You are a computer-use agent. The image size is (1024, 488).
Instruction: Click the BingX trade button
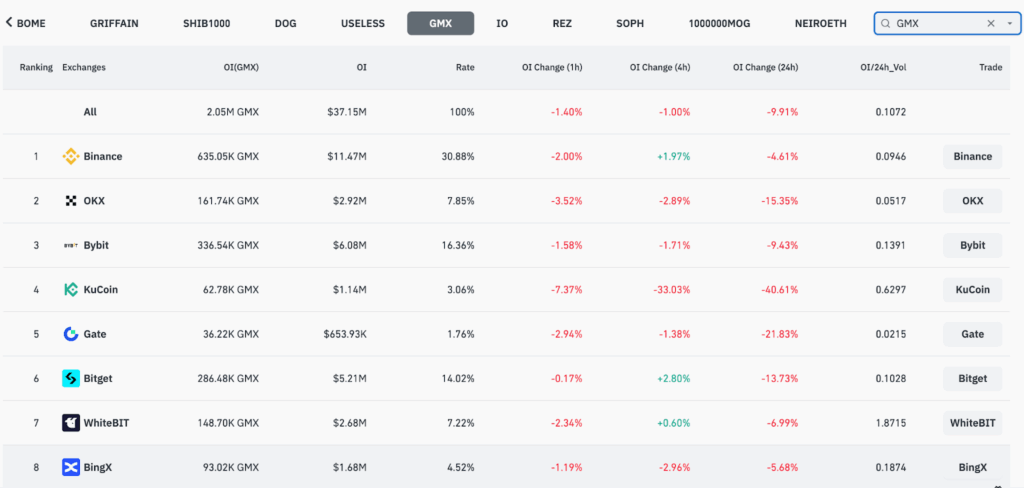972,468
